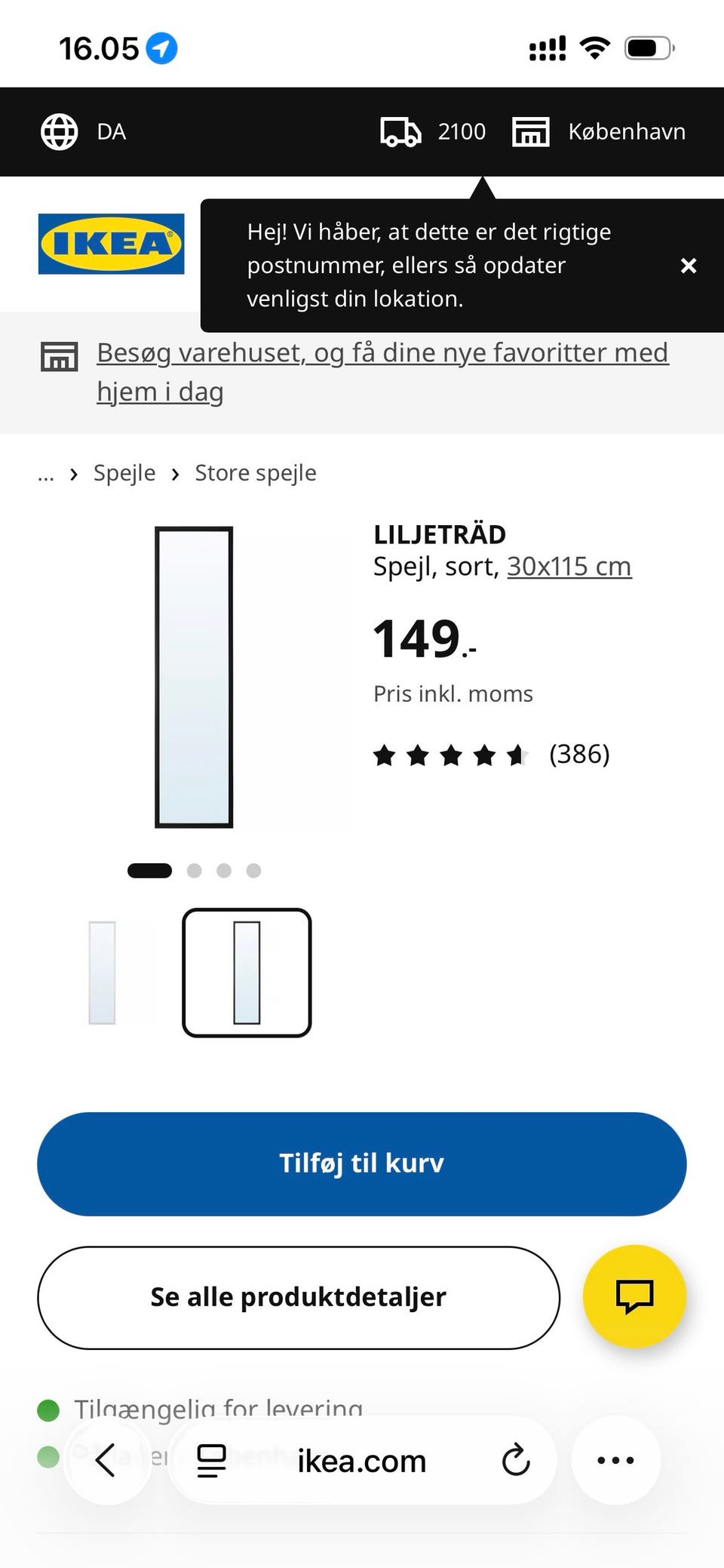This screenshot has width=724, height=1568.
Task: Add product with Tilføj til kurv
Action: pos(362,1164)
